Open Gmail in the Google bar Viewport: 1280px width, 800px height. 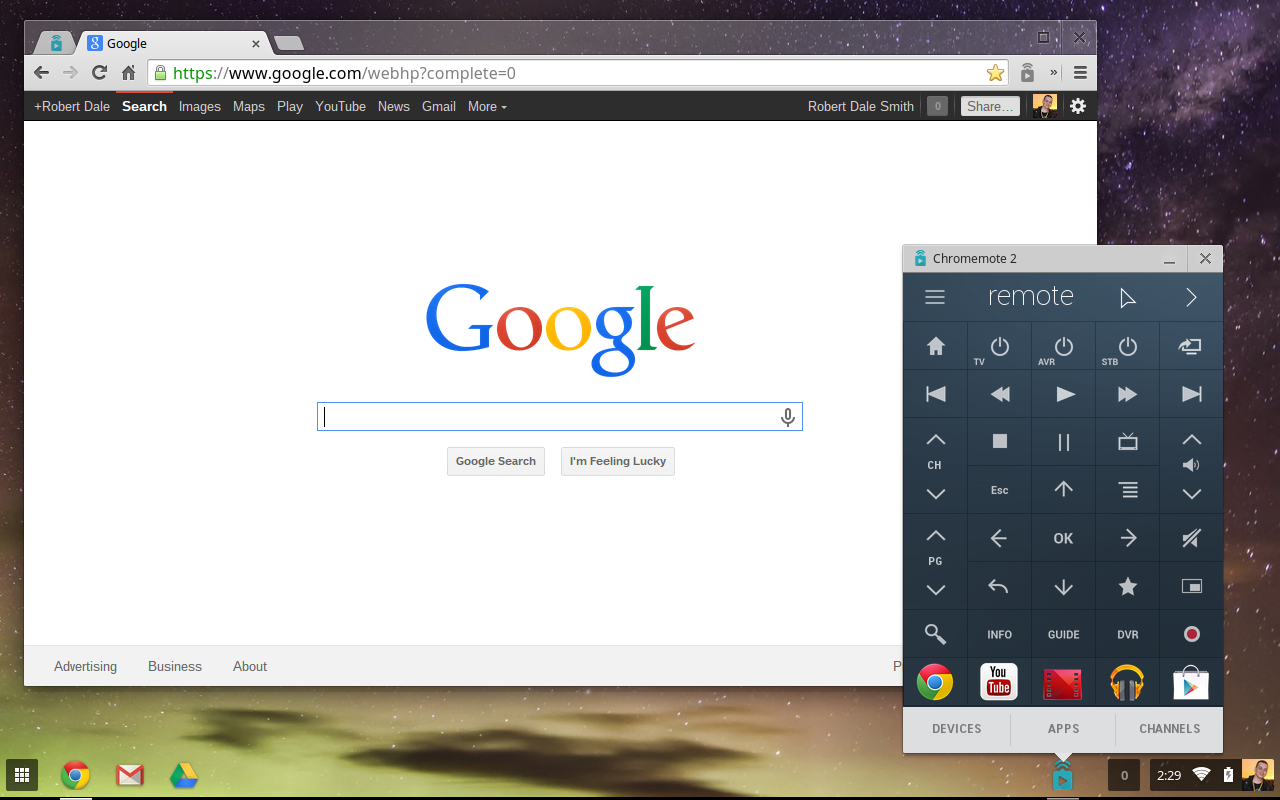point(439,106)
